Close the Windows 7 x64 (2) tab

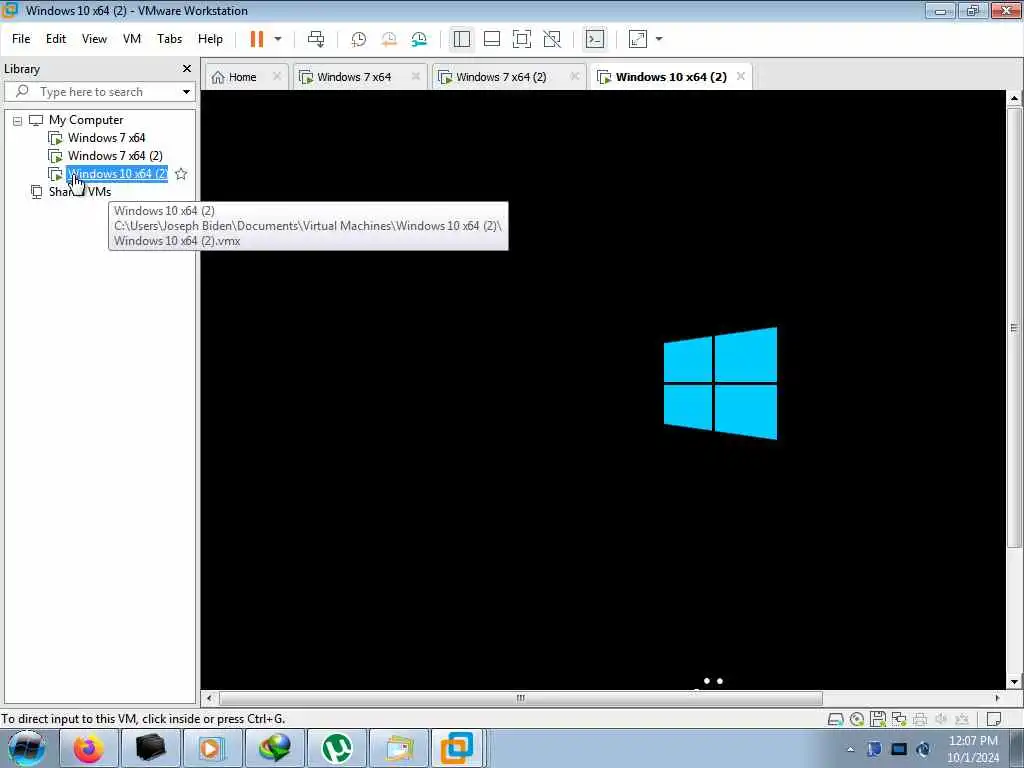[x=575, y=76]
